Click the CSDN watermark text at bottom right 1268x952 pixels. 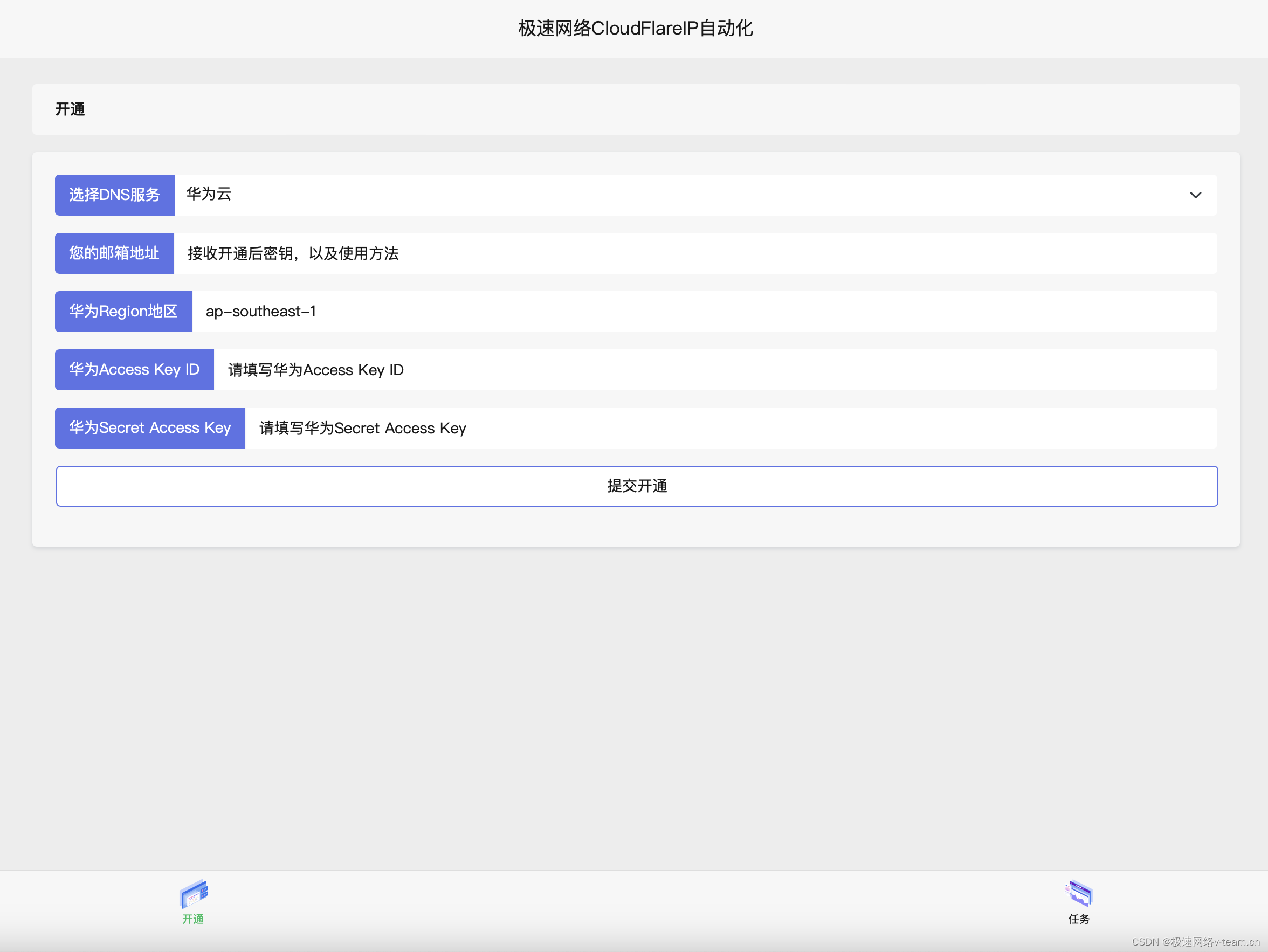tap(1195, 942)
